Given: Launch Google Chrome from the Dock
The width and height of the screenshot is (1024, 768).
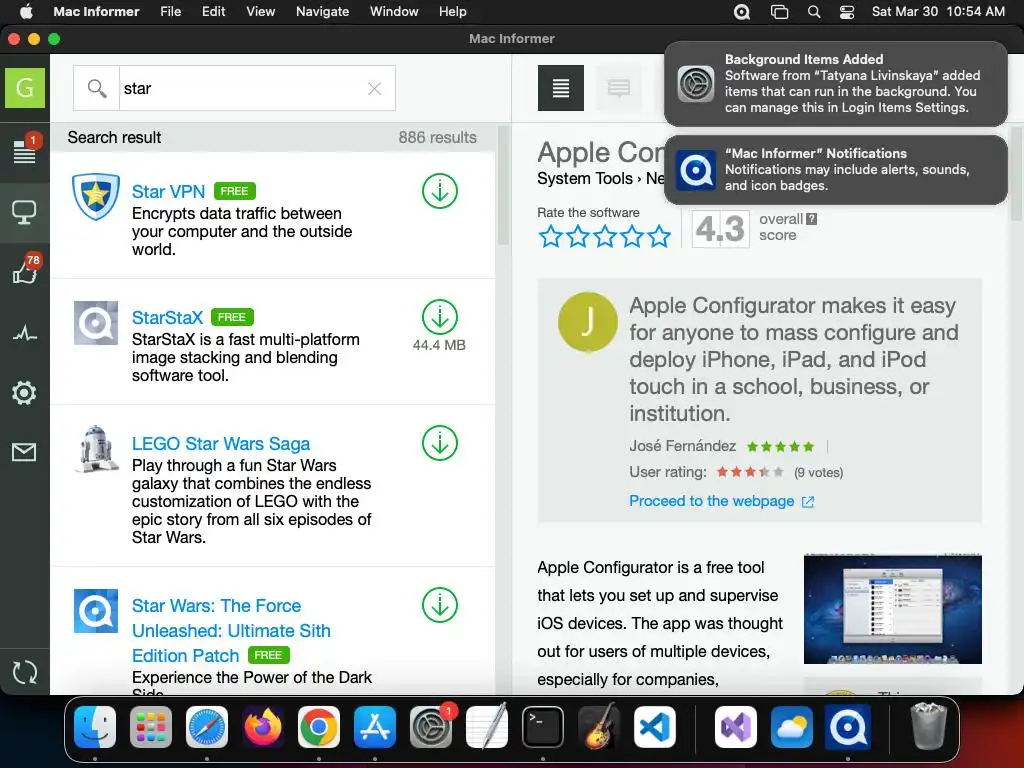Looking at the screenshot, I should [x=319, y=727].
